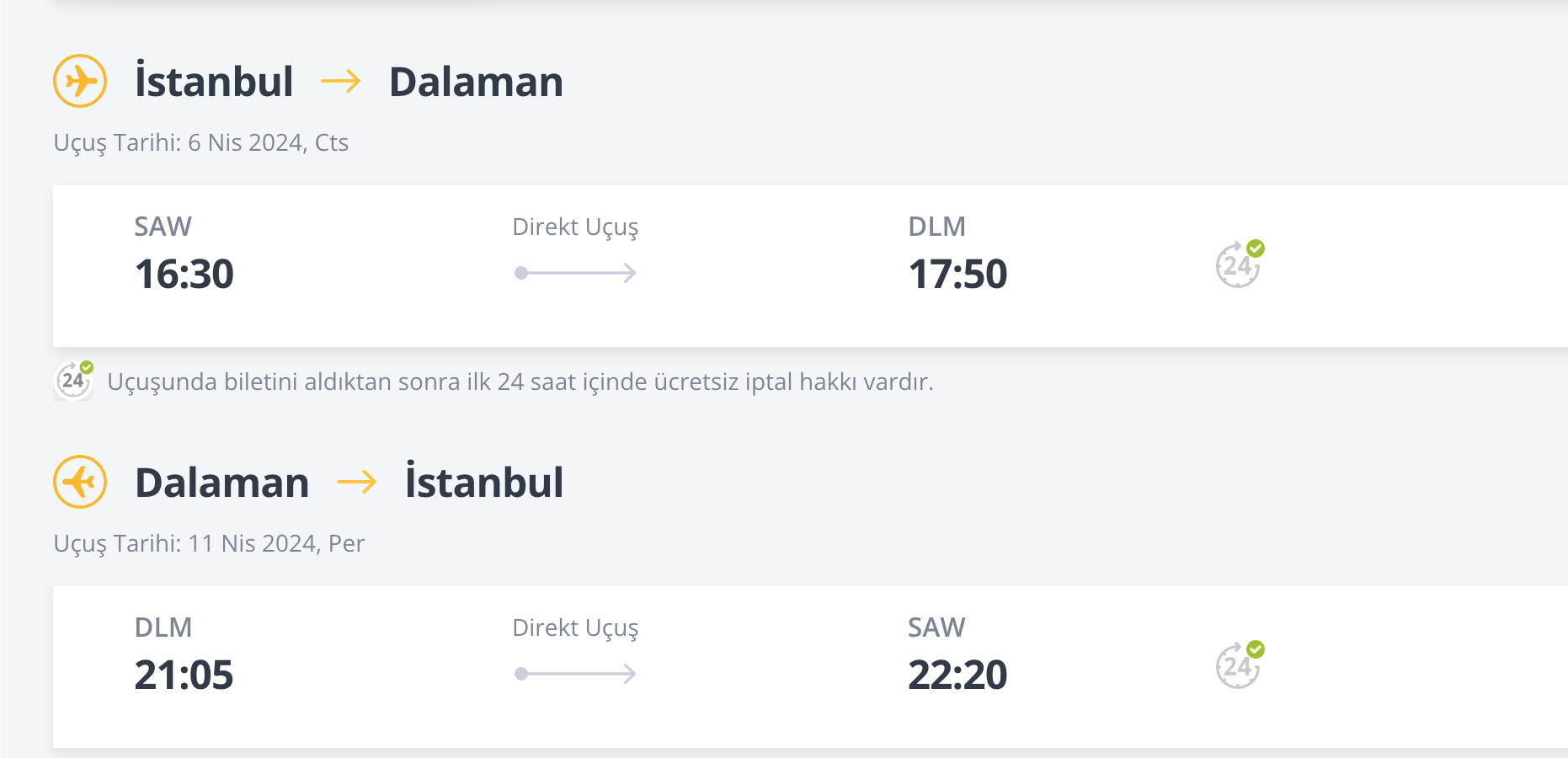
Task: Click the free 24-hour cancellation notice text
Action: click(520, 382)
